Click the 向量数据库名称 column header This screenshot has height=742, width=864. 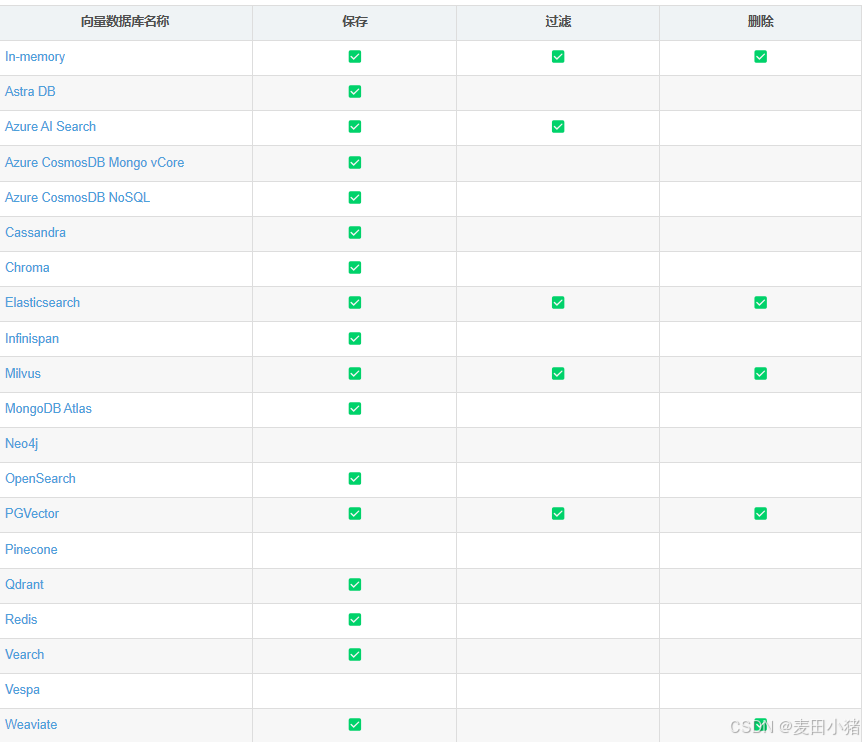coord(125,22)
